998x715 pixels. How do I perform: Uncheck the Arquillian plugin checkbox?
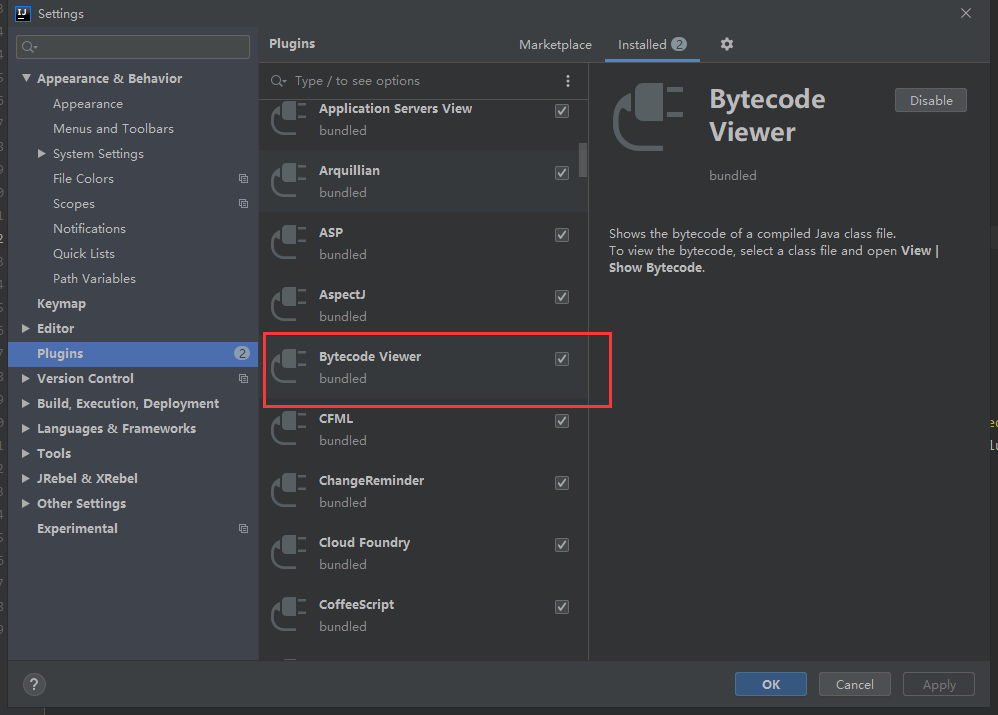coord(562,173)
